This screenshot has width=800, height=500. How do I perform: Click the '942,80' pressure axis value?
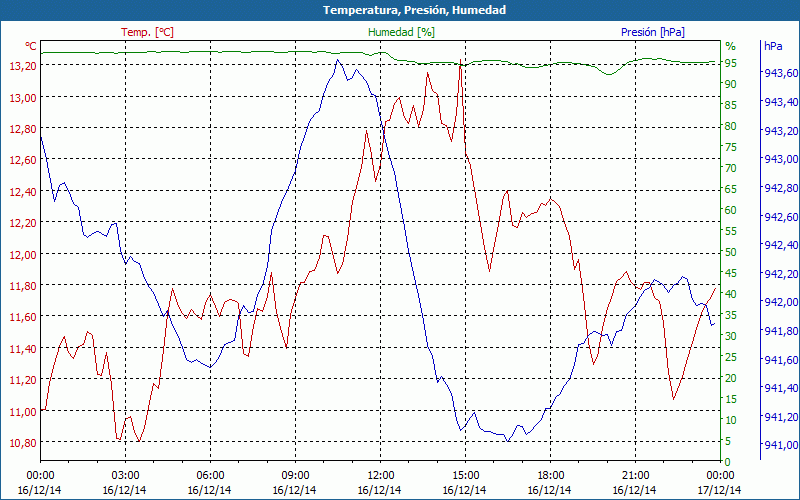coord(780,188)
